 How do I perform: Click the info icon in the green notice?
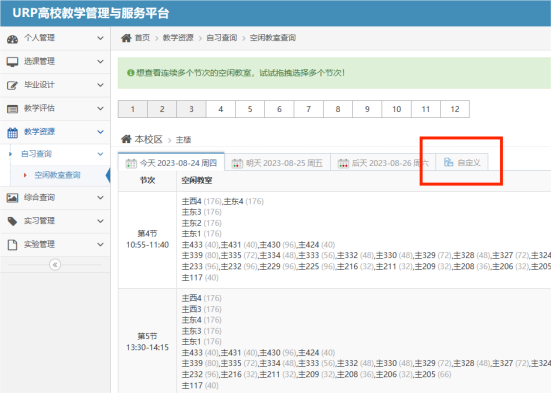click(x=130, y=73)
